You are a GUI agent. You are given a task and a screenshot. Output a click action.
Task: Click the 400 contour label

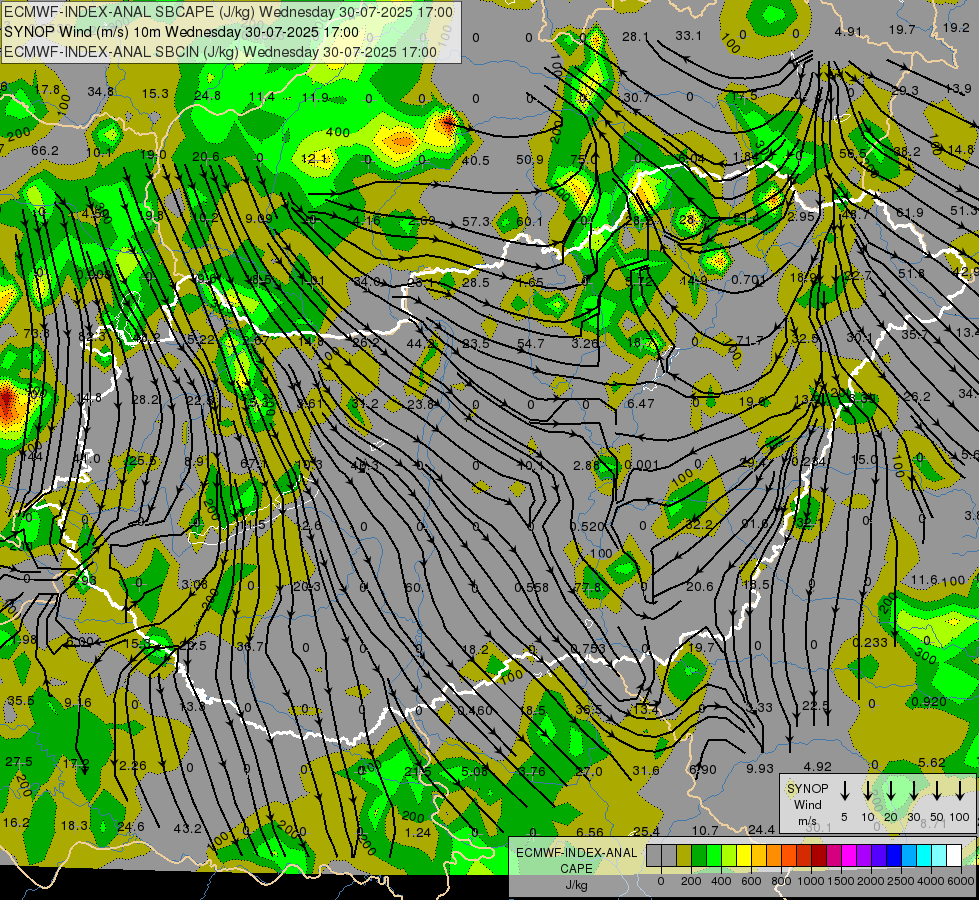click(338, 132)
